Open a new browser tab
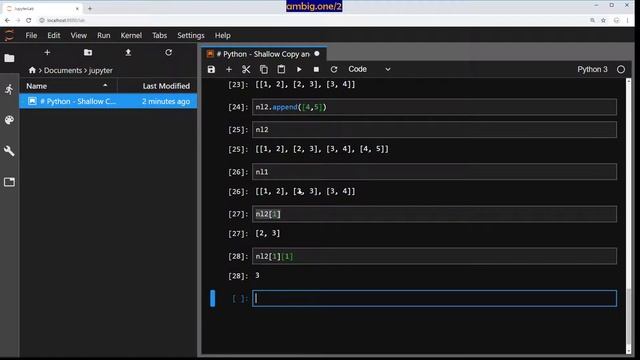The image size is (640, 360). click(x=90, y=8)
